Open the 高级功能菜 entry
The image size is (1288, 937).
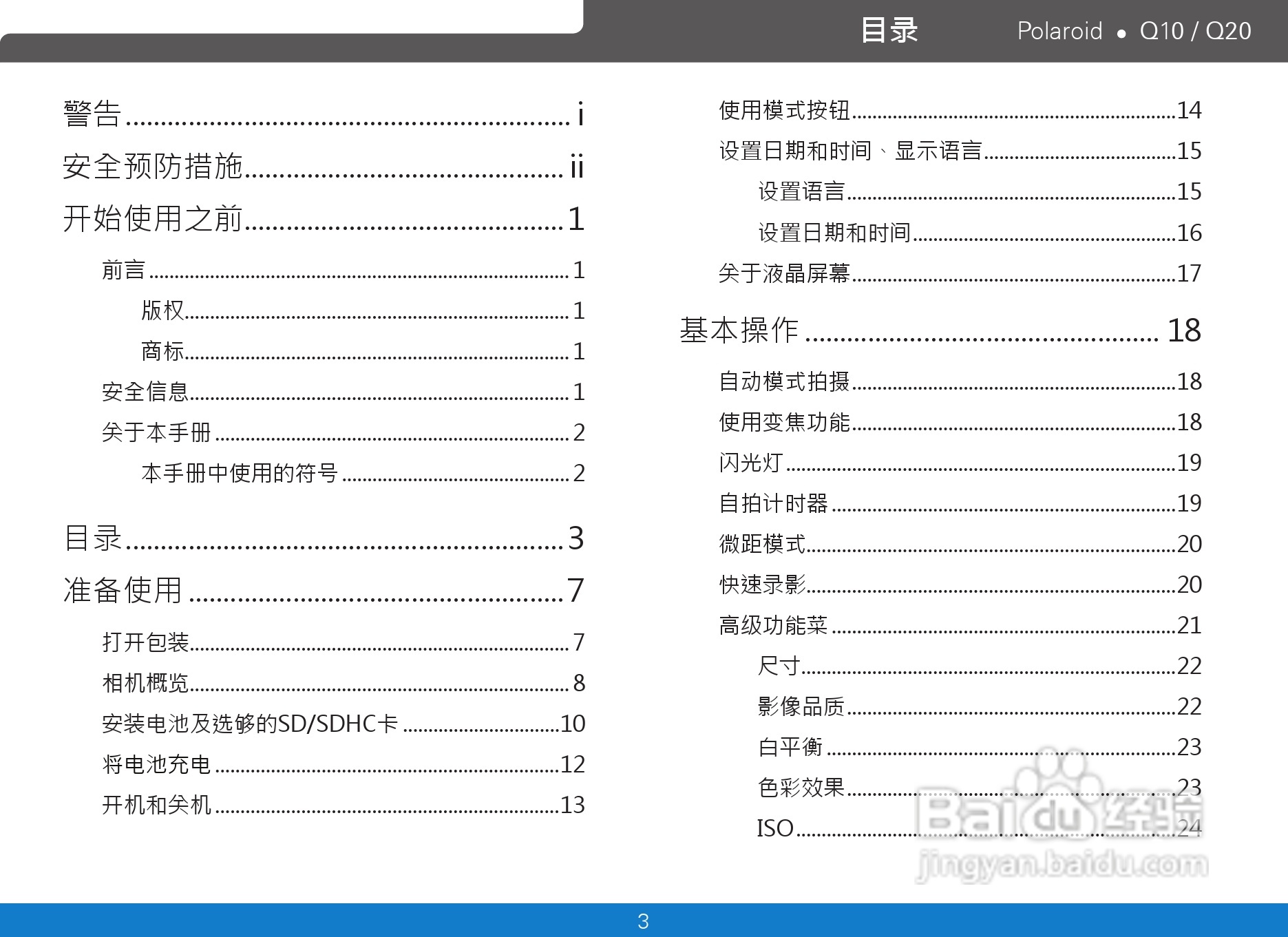pyautogui.click(x=960, y=625)
